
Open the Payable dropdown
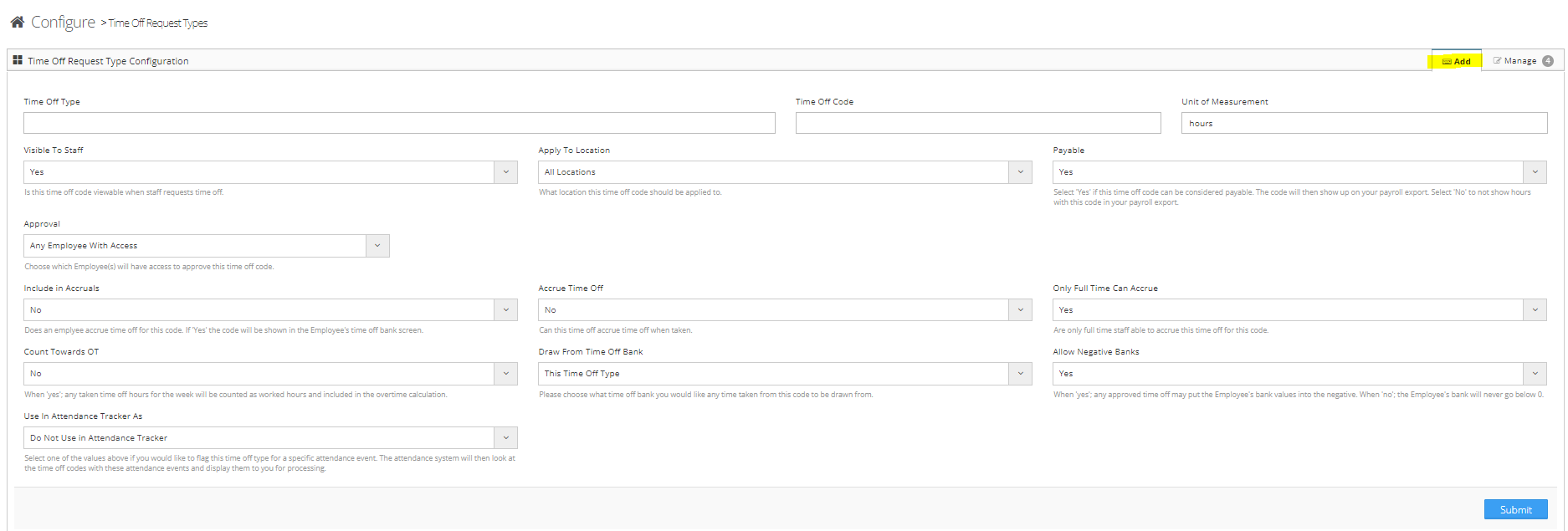click(1299, 172)
